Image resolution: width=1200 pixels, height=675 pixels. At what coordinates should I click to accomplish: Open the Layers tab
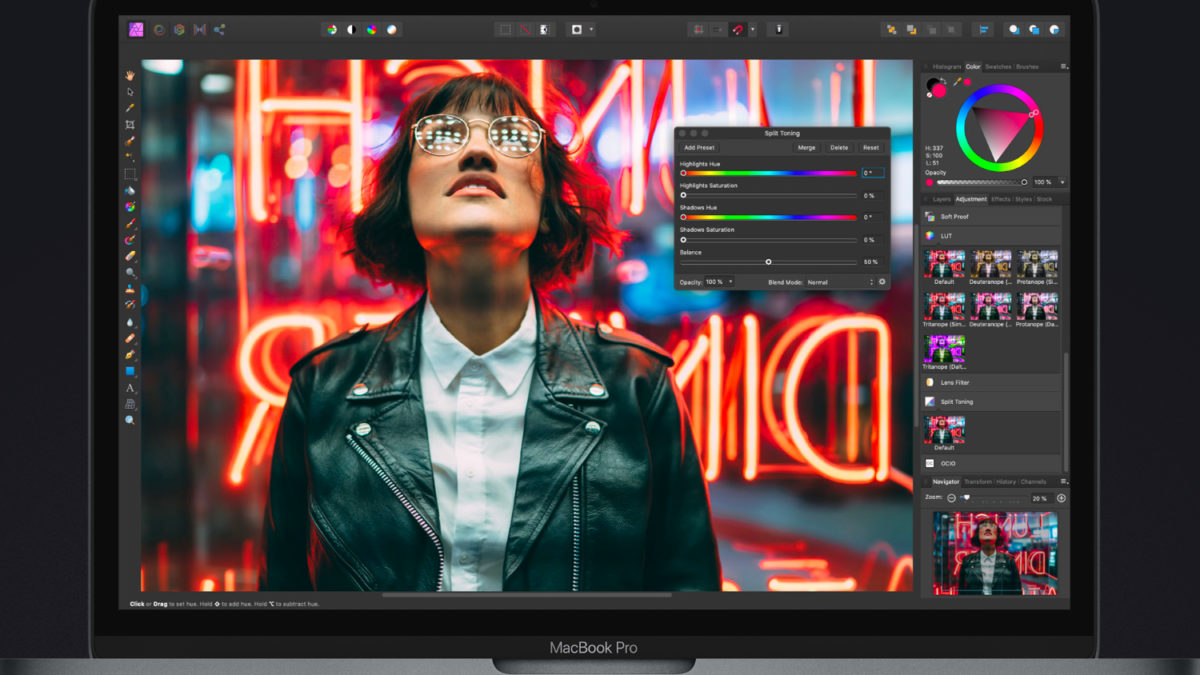[x=942, y=199]
